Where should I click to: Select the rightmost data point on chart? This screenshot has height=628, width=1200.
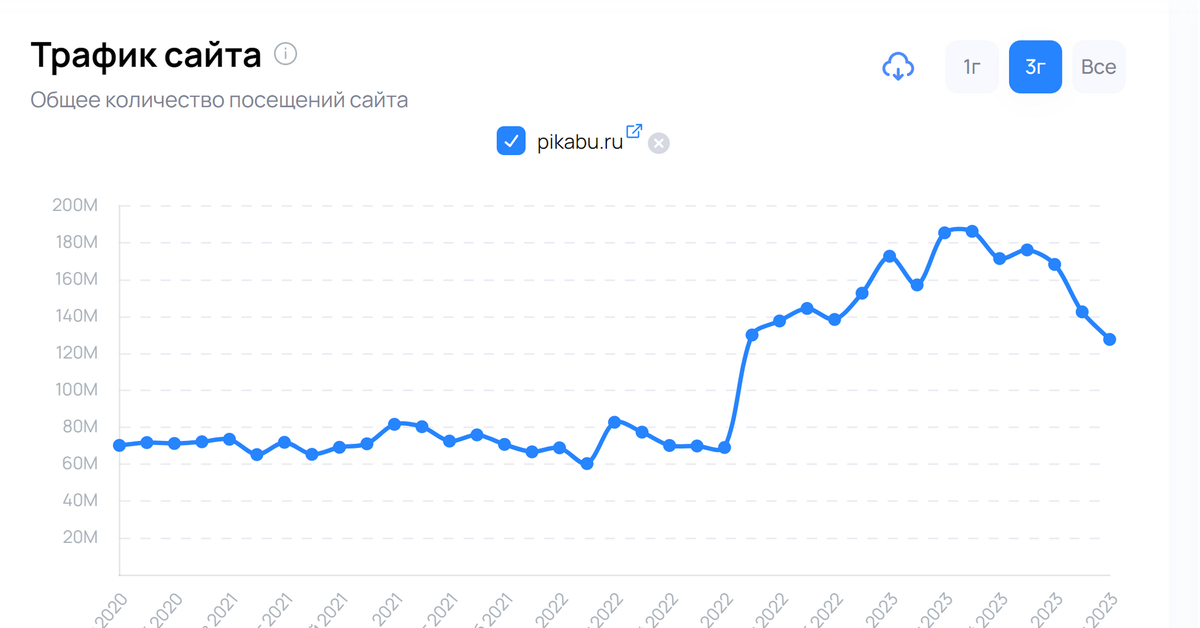pos(1110,340)
